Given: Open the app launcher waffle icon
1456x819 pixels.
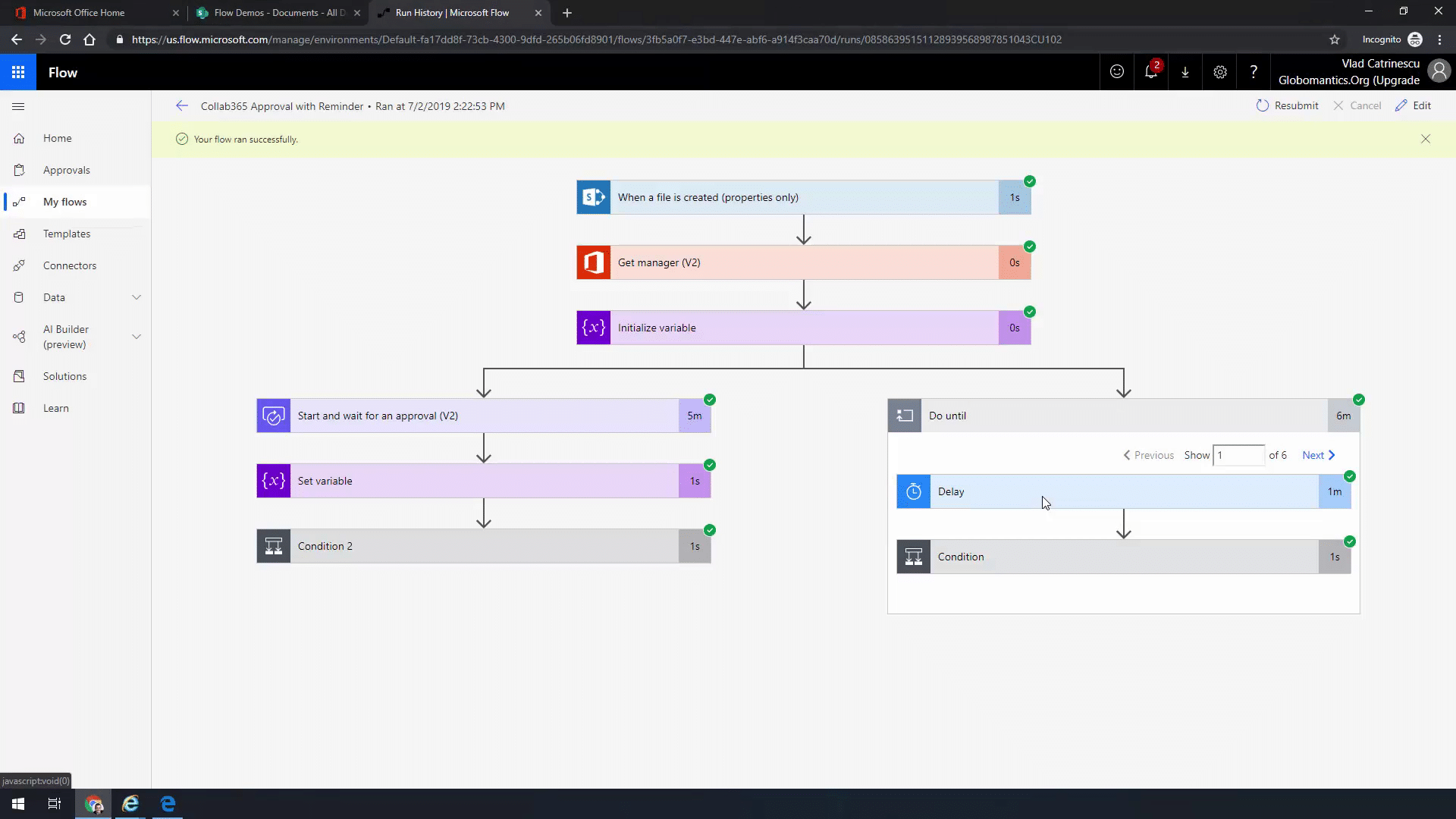Looking at the screenshot, I should (x=18, y=73).
